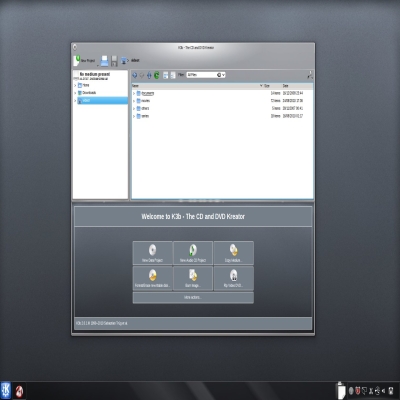Click the Burn Image button
Viewport: 400px width, 400px height.
point(193,278)
